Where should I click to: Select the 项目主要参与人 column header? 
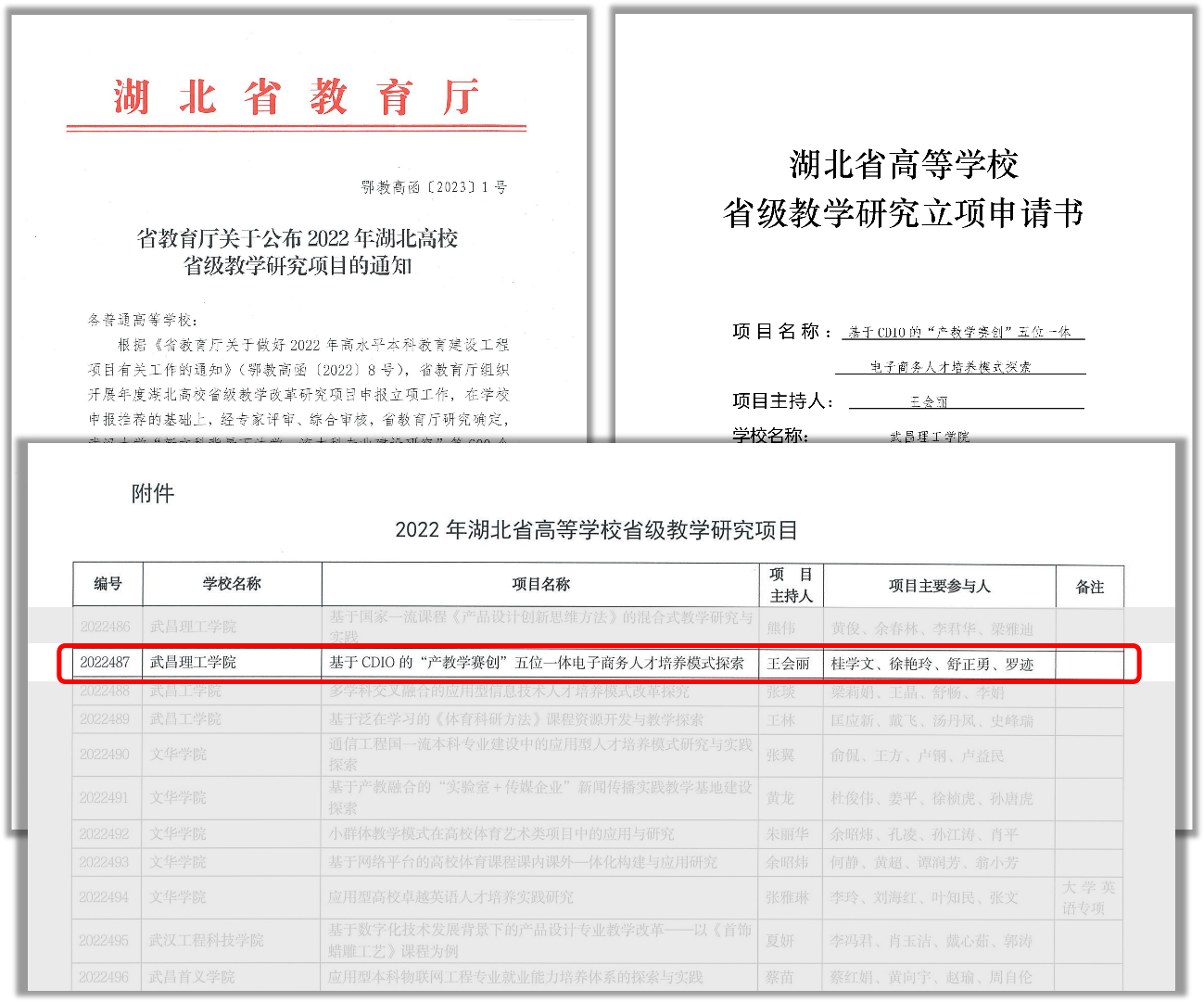(x=939, y=586)
